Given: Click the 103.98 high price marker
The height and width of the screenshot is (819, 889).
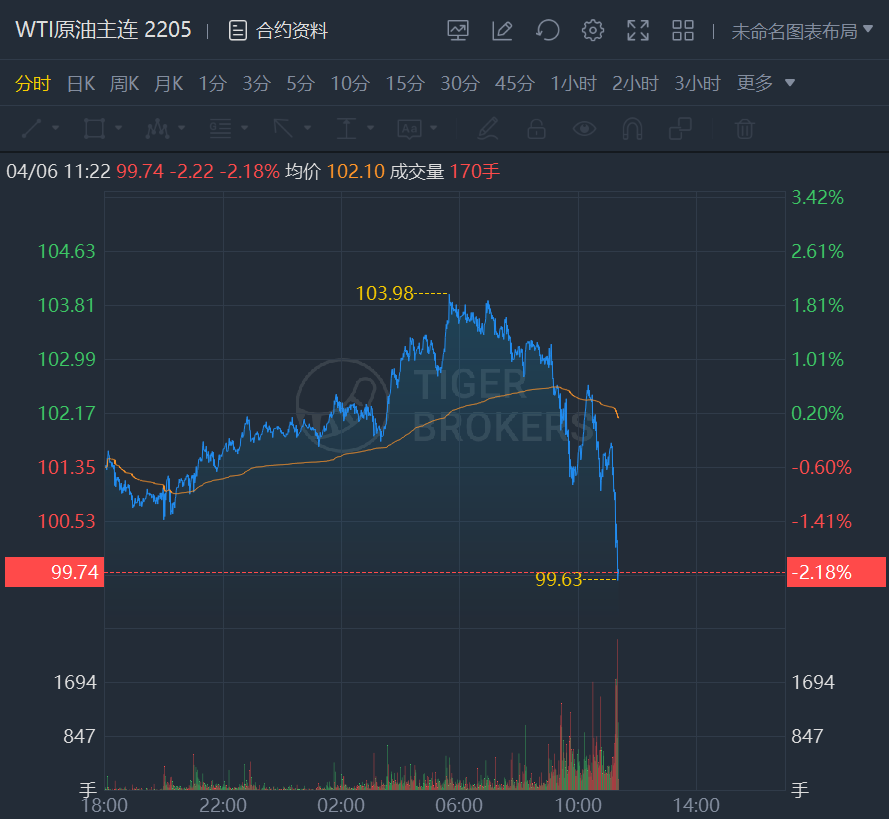Looking at the screenshot, I should point(384,293).
